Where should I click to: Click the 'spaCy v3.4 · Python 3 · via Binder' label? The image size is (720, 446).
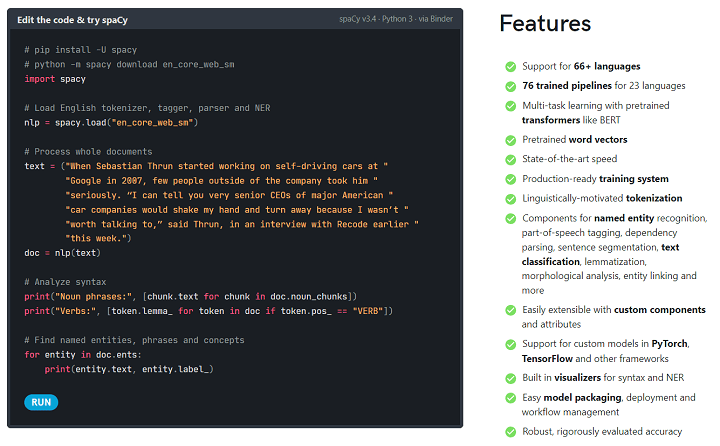(x=396, y=19)
